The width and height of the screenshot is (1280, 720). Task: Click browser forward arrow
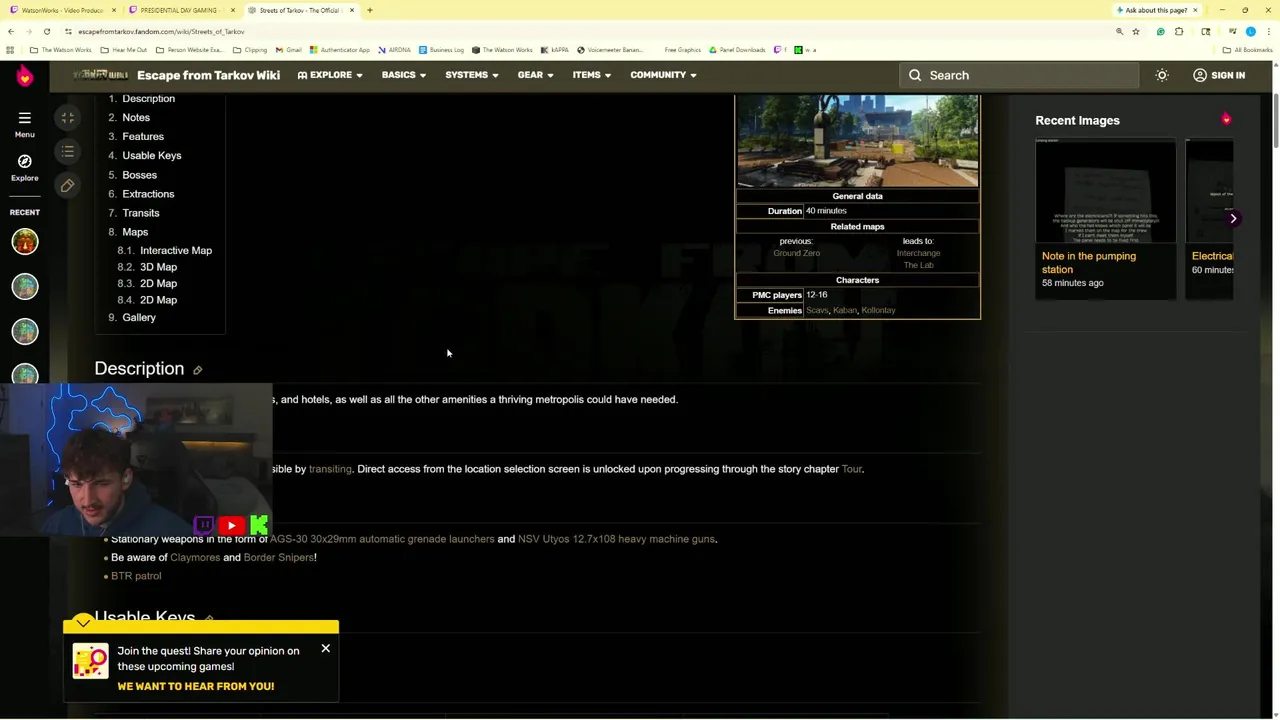(29, 32)
